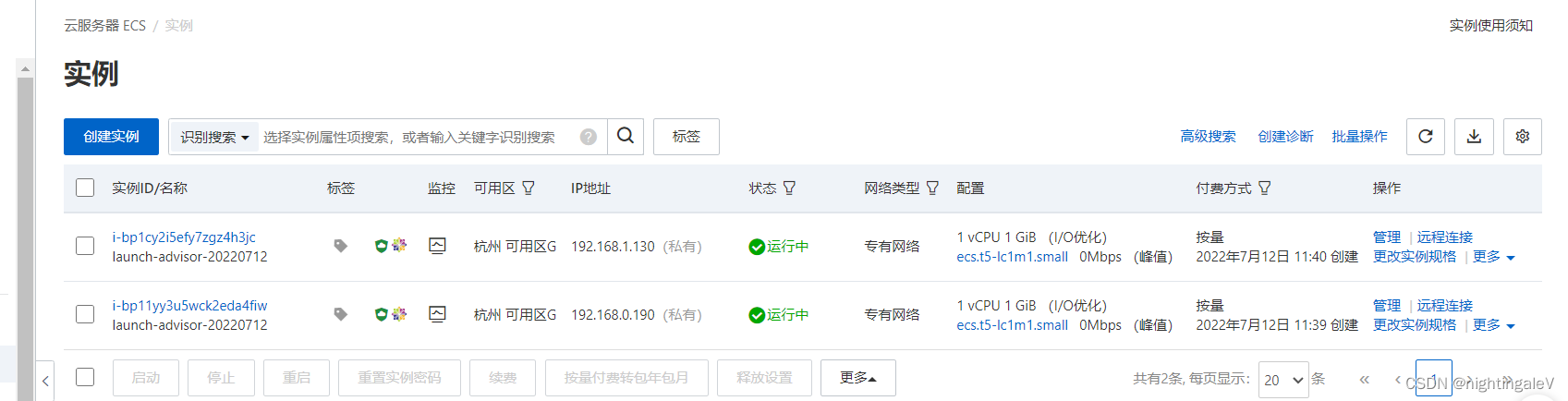
Task: Click 更改实例规格 for instance i-bp1yy3u5wck2eda4fiw
Action: pos(1415,325)
